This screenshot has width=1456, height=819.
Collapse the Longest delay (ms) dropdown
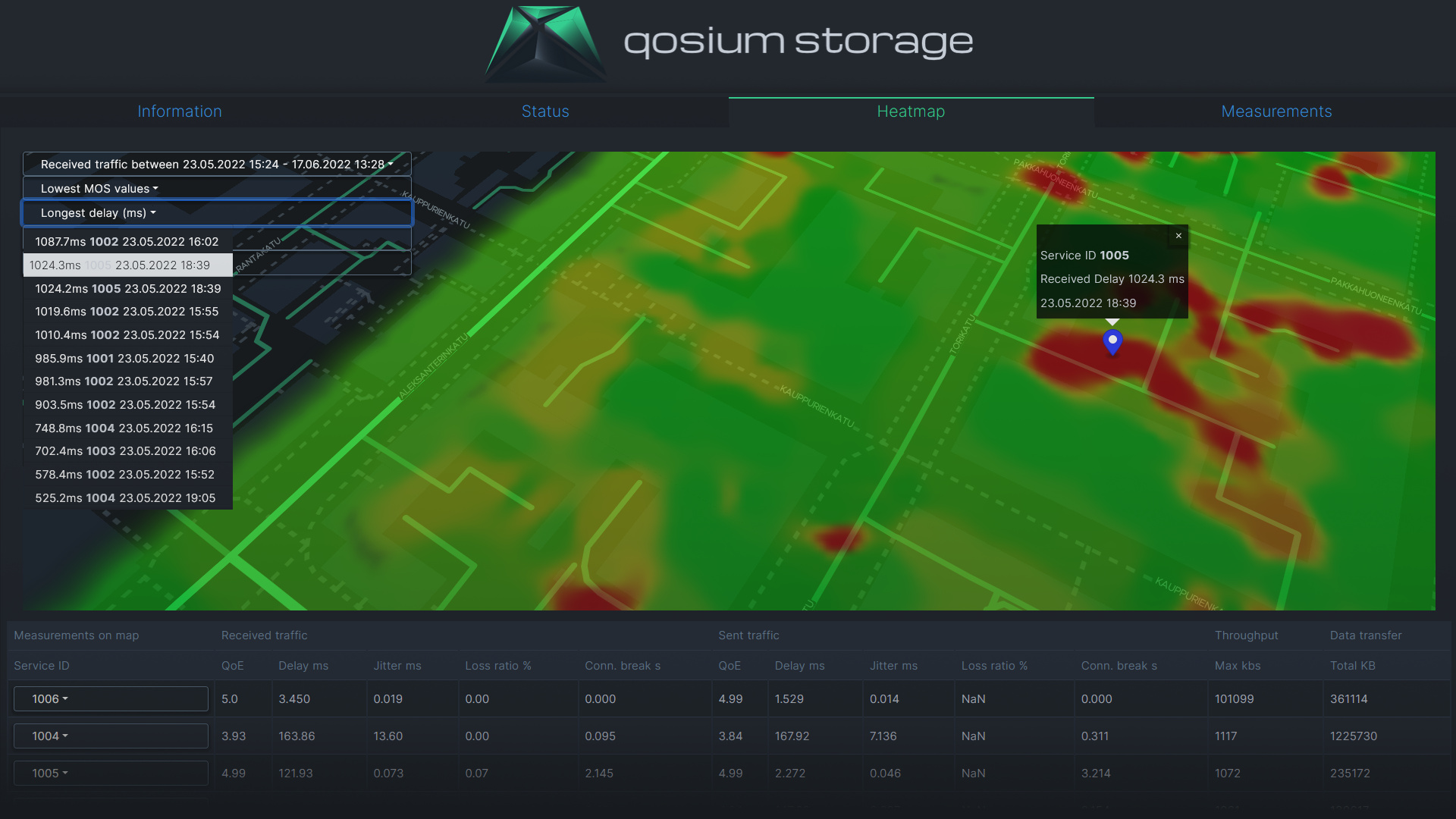click(x=217, y=213)
